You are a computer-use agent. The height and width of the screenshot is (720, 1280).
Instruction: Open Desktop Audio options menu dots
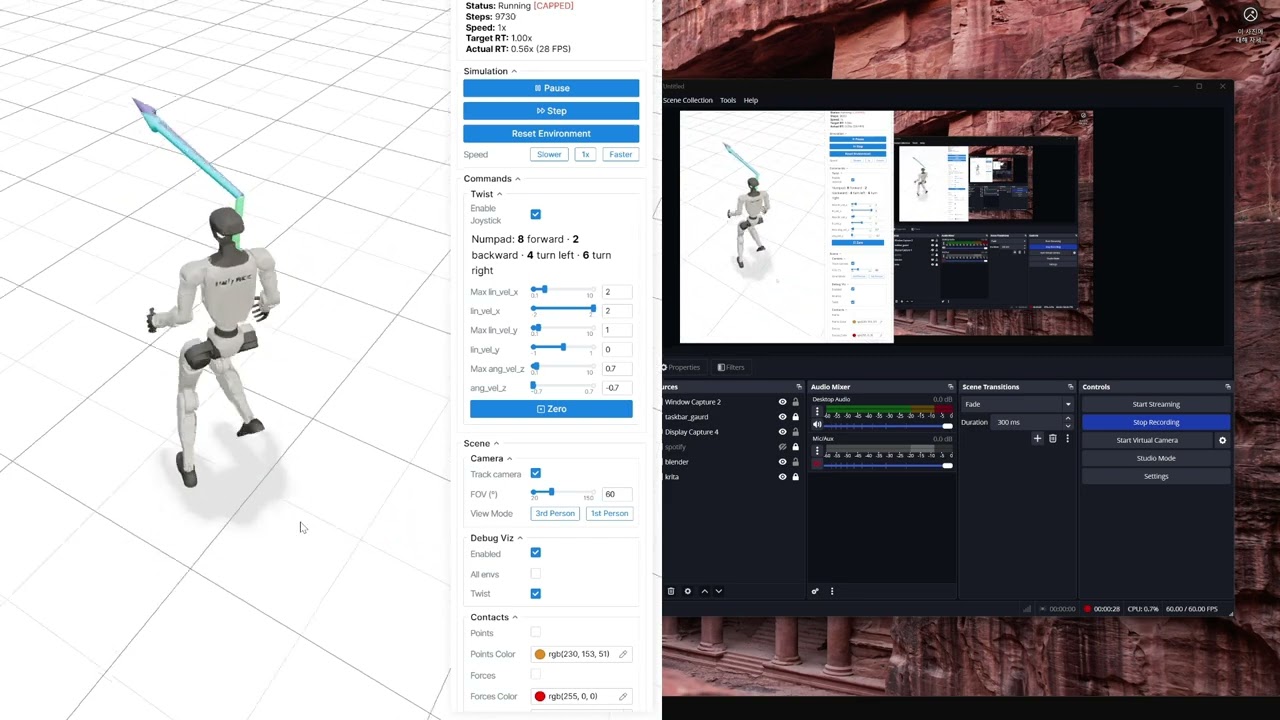tap(817, 412)
